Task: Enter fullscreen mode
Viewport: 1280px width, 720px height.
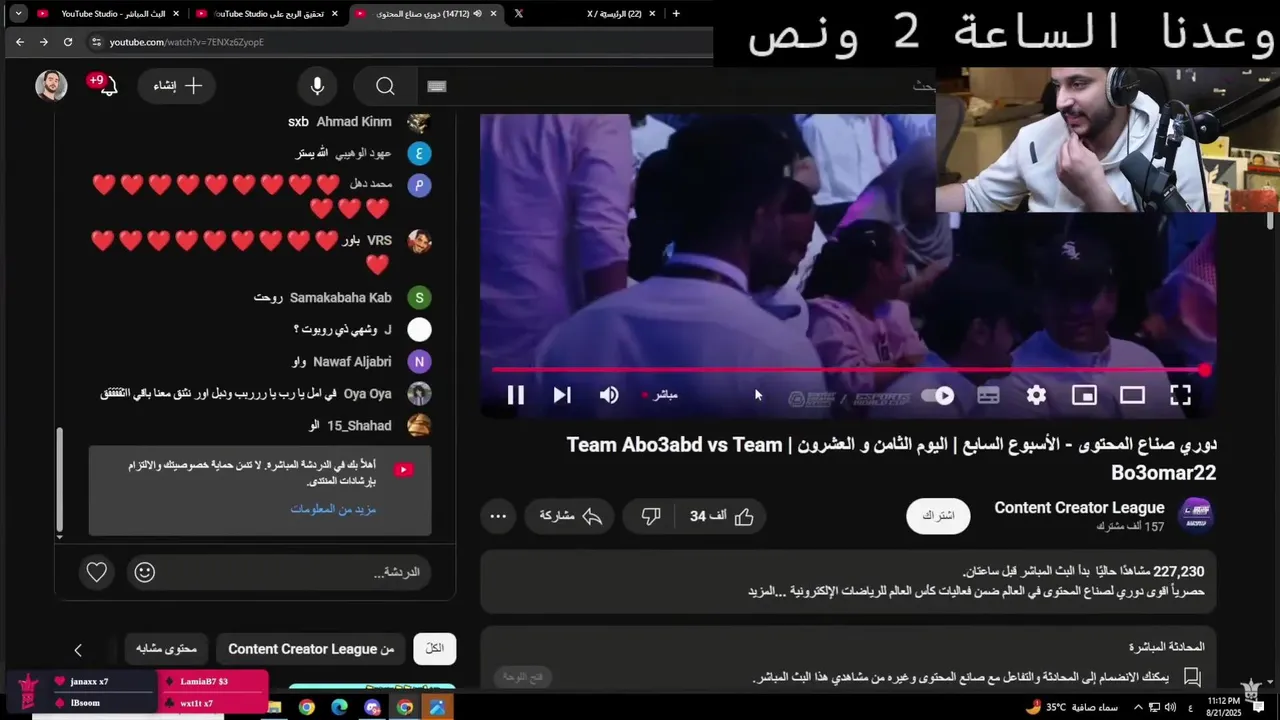Action: [1180, 395]
